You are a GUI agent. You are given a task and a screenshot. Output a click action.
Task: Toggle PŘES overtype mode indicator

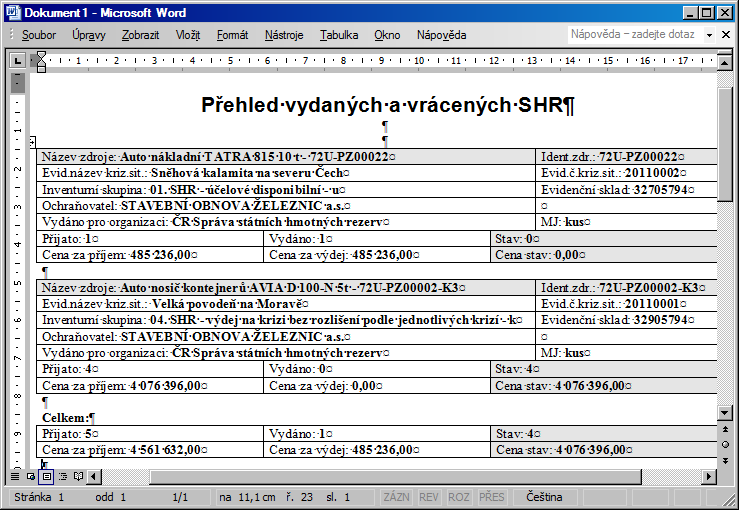click(492, 497)
